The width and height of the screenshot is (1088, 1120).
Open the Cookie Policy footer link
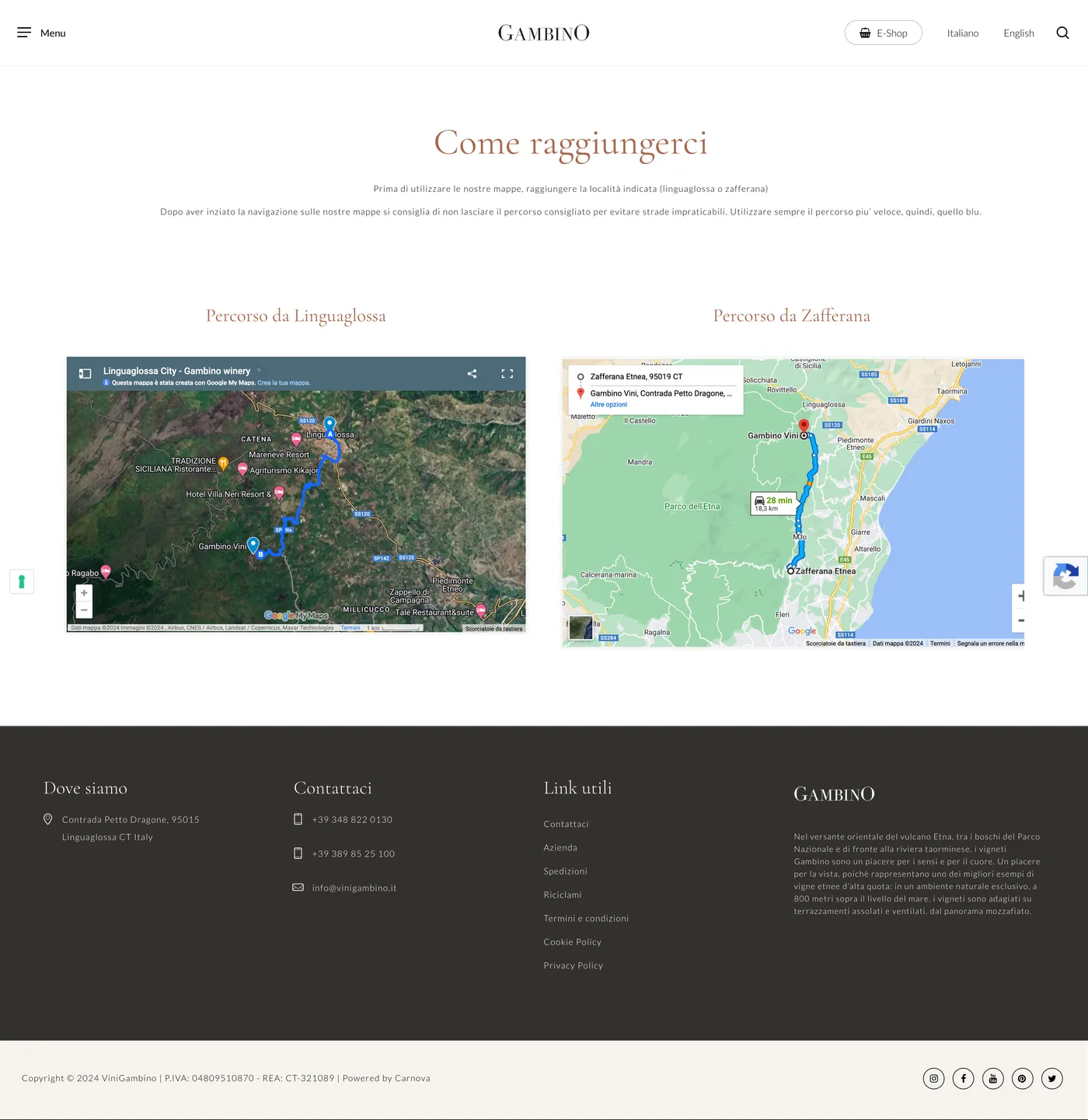click(x=572, y=942)
